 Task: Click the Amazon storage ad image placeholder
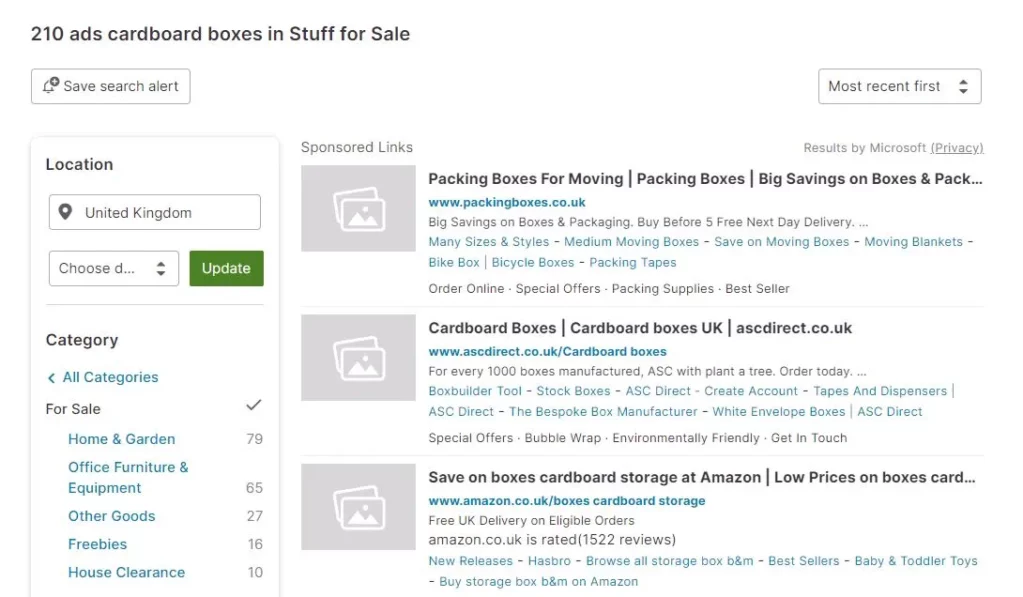[357, 507]
